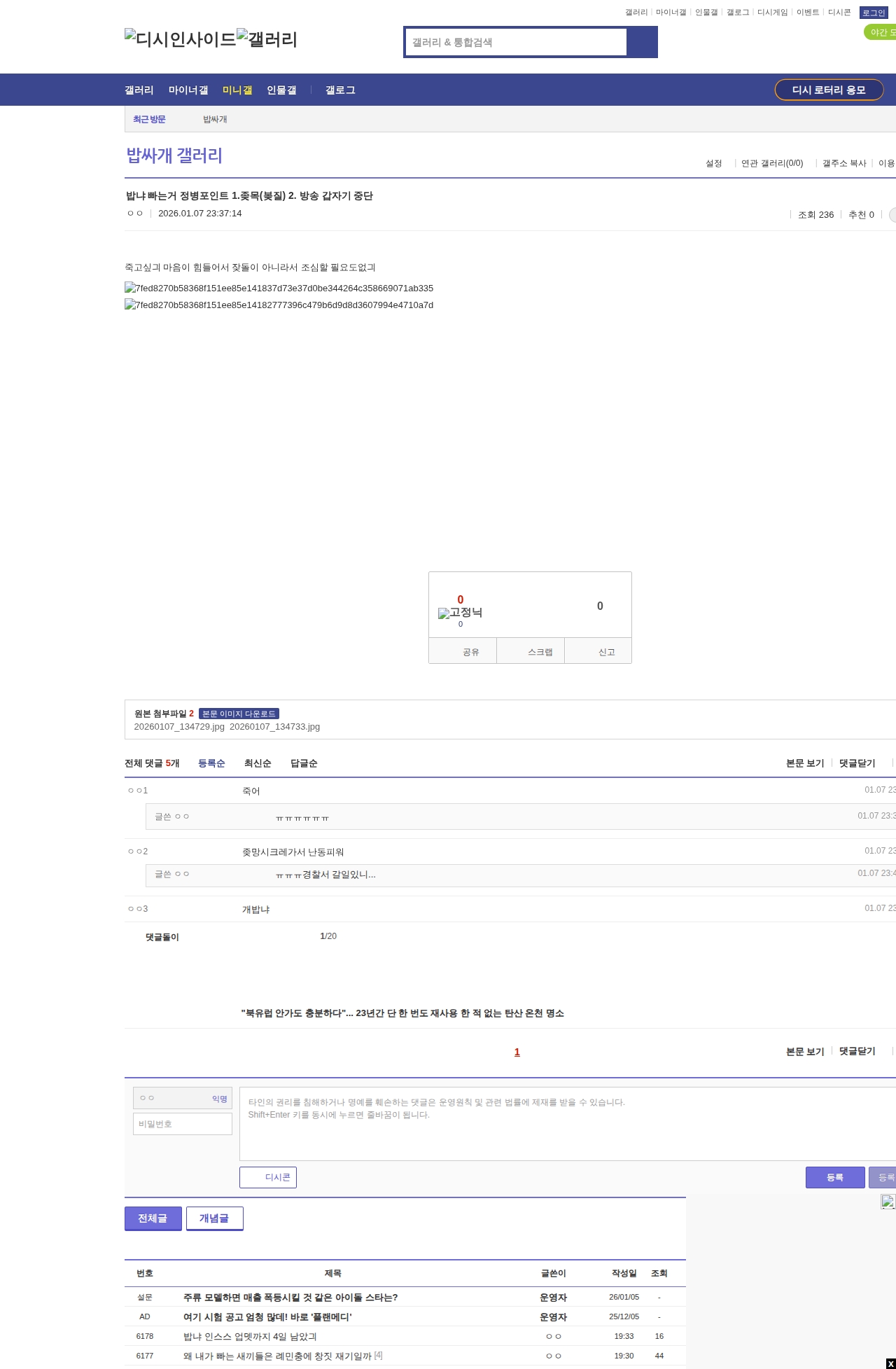Open the 디시콘 emoticon picker
This screenshot has width=896, height=1369.
coord(268,1177)
